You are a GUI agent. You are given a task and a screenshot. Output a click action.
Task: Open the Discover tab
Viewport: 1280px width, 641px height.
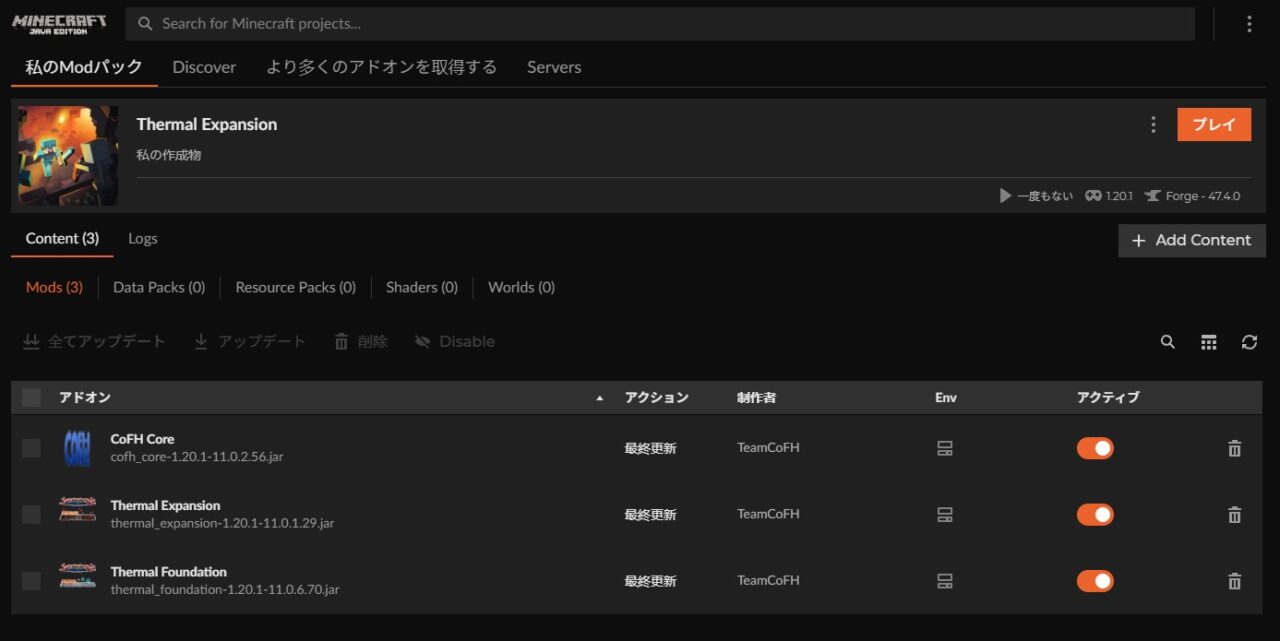(x=204, y=67)
